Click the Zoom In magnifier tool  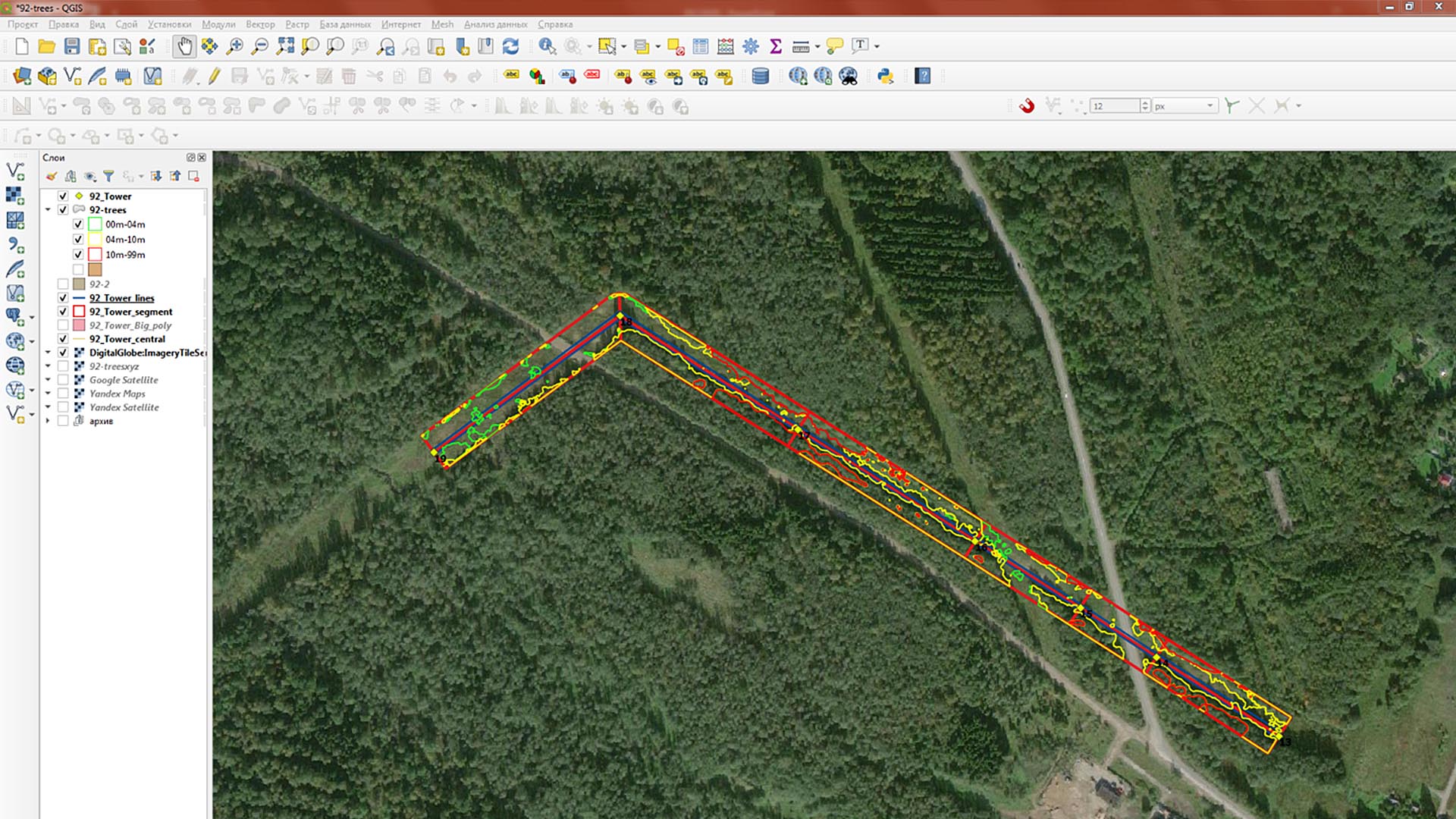[x=234, y=46]
